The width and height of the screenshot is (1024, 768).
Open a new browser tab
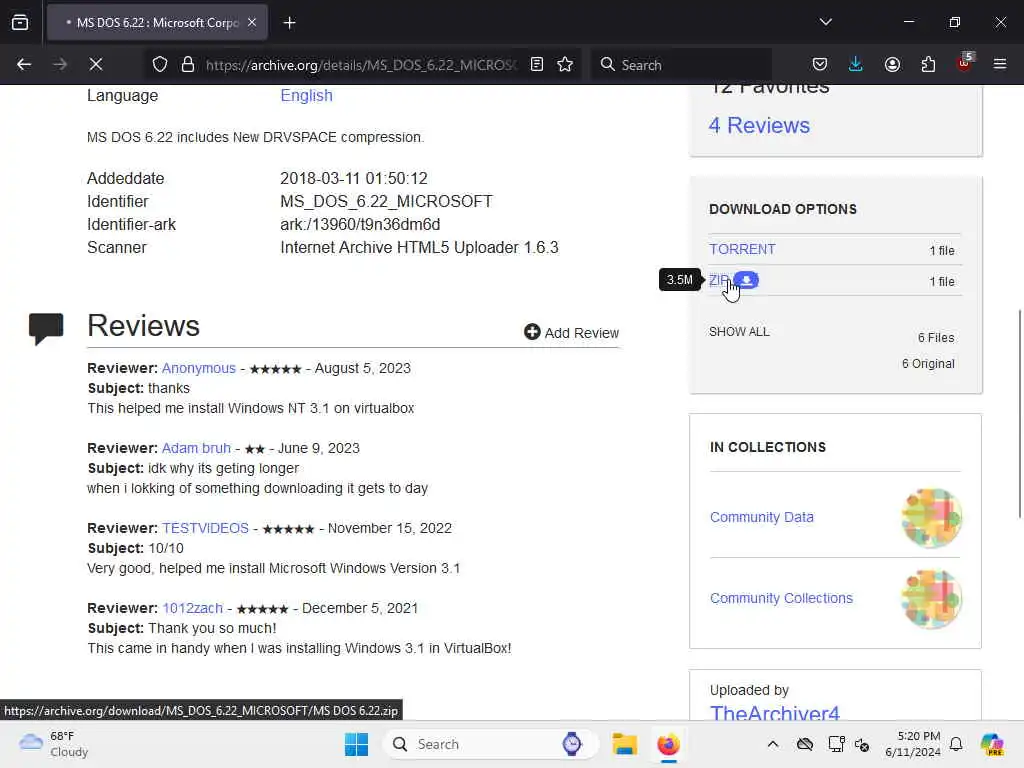[289, 23]
